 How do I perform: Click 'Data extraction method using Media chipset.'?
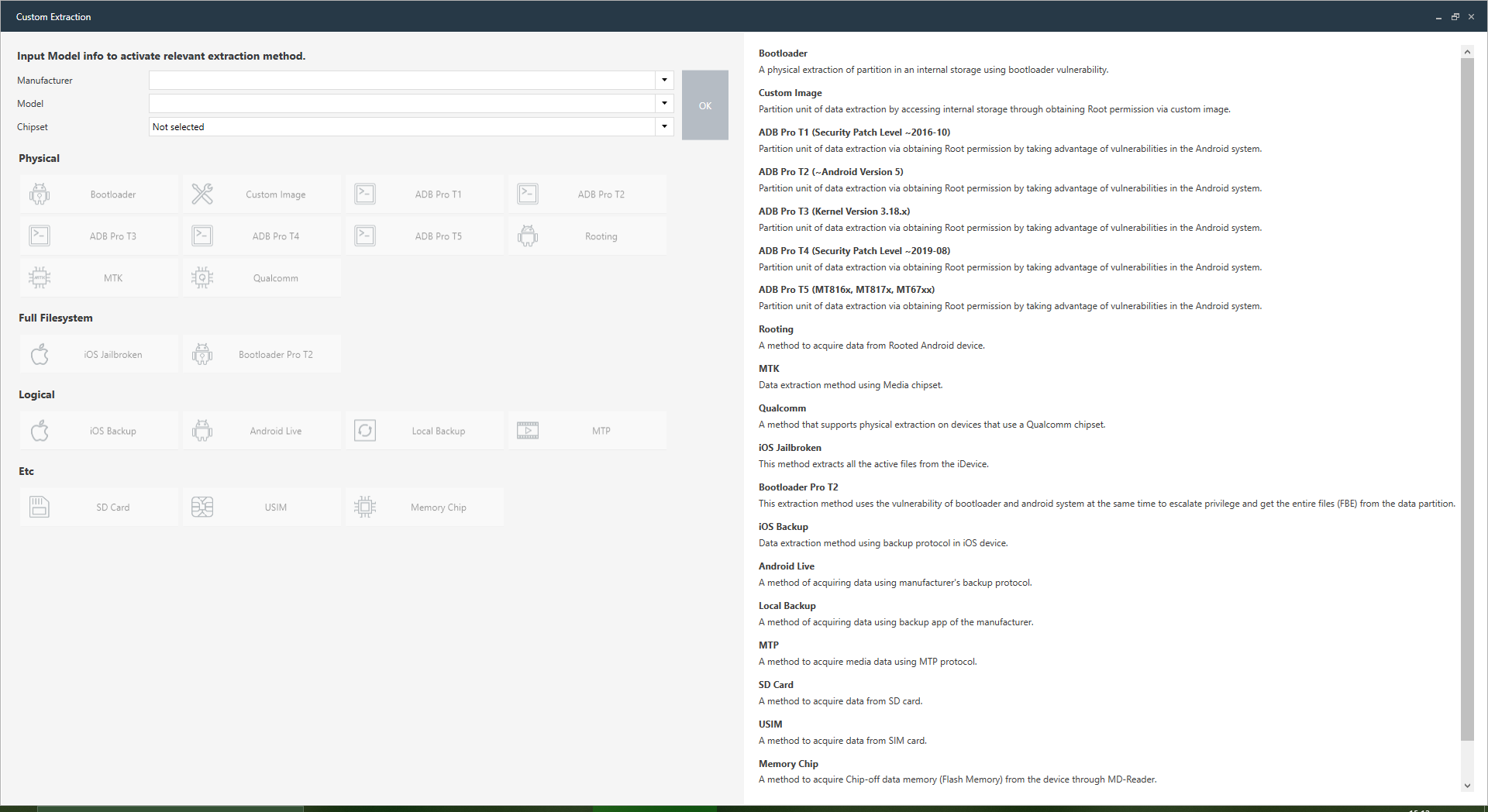click(850, 384)
